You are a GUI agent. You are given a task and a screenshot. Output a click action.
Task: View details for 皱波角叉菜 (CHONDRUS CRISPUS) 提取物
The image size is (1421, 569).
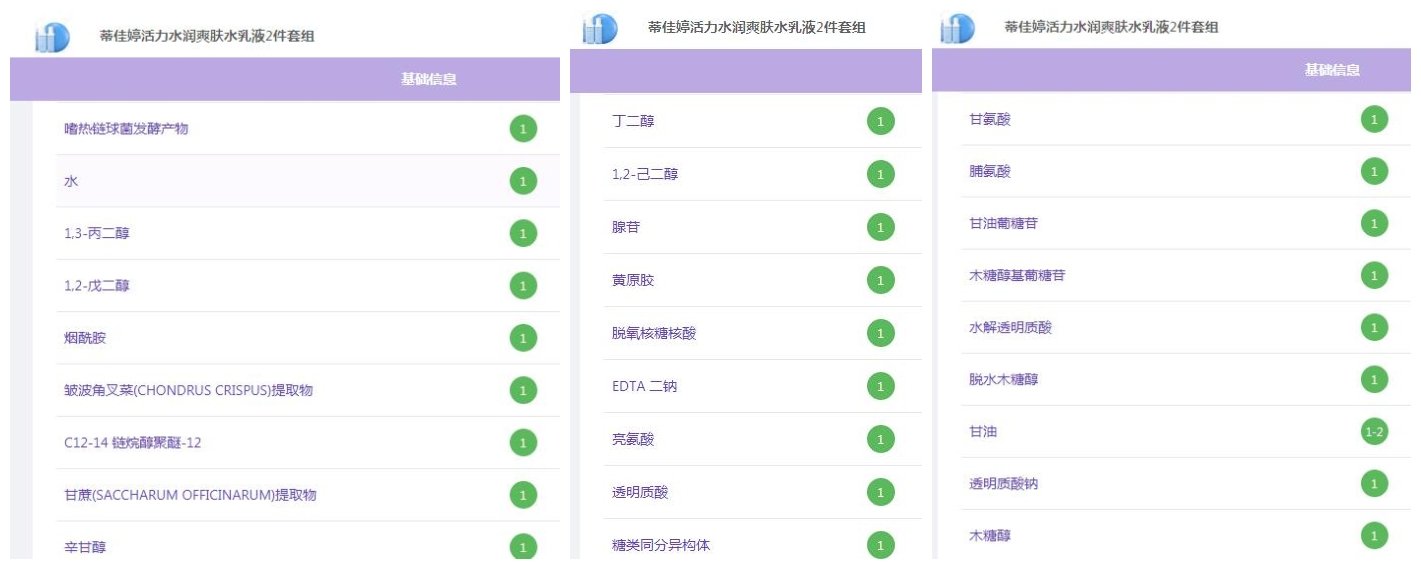[188, 390]
